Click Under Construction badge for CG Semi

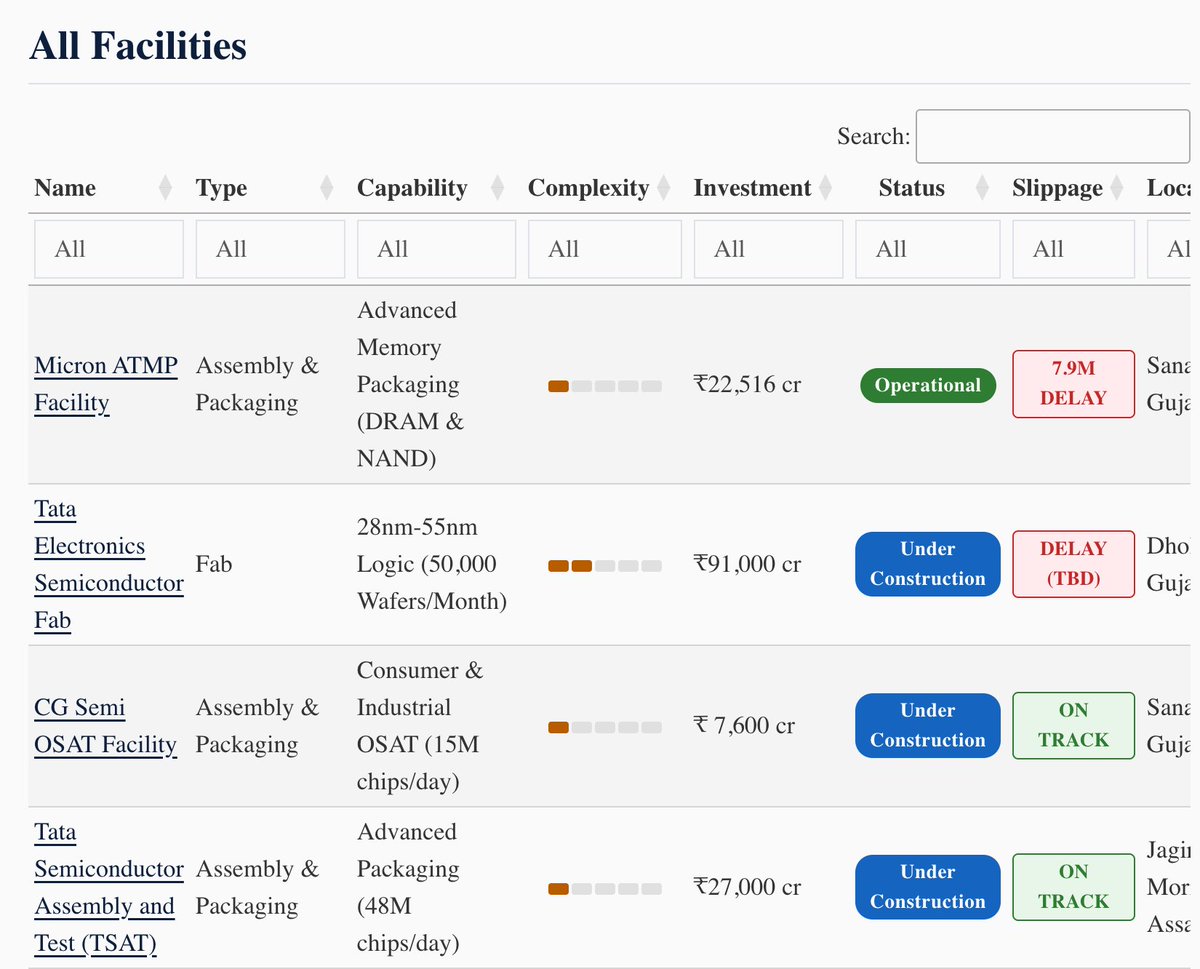[928, 726]
